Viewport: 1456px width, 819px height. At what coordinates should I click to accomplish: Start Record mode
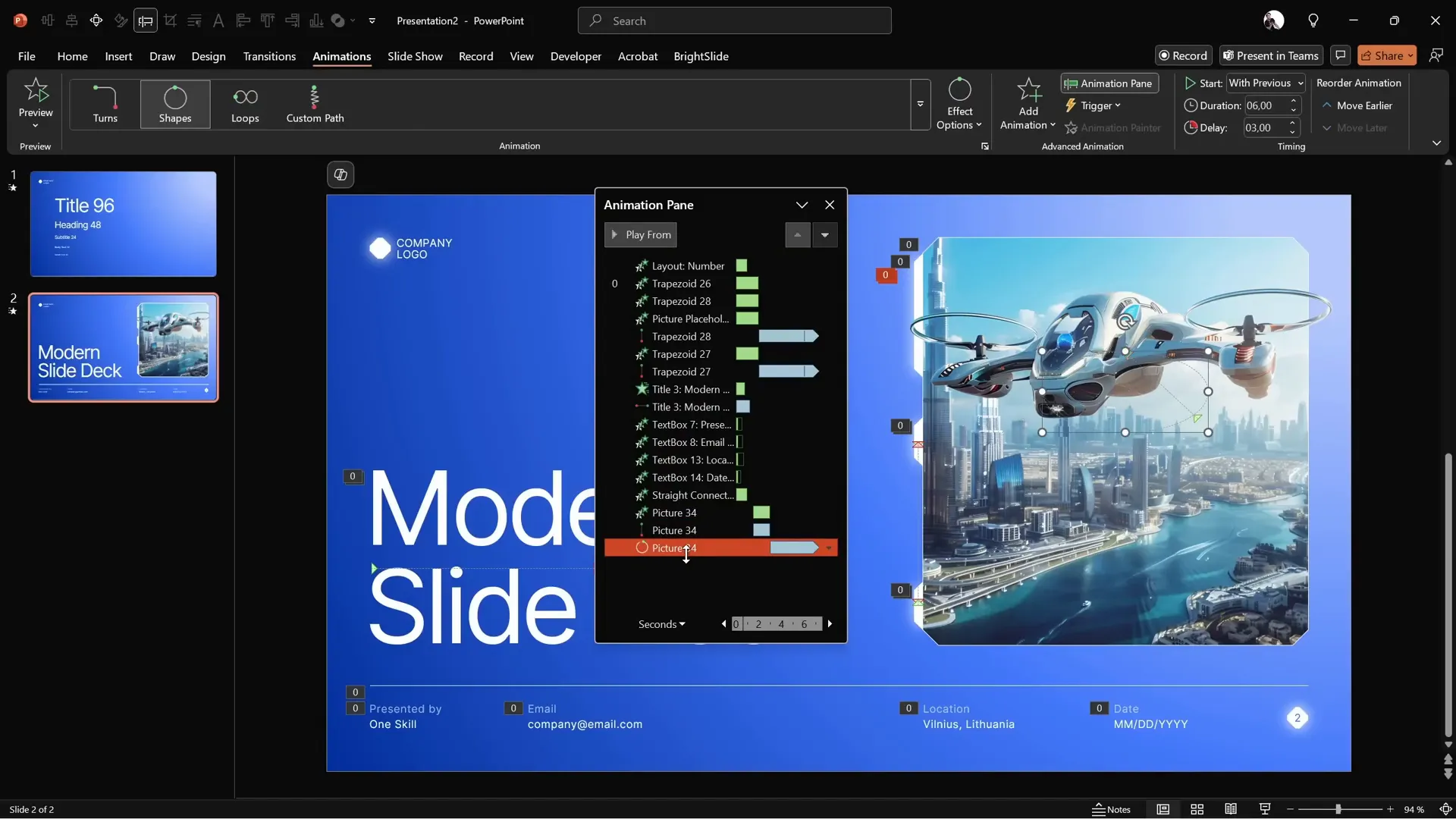click(x=1183, y=55)
